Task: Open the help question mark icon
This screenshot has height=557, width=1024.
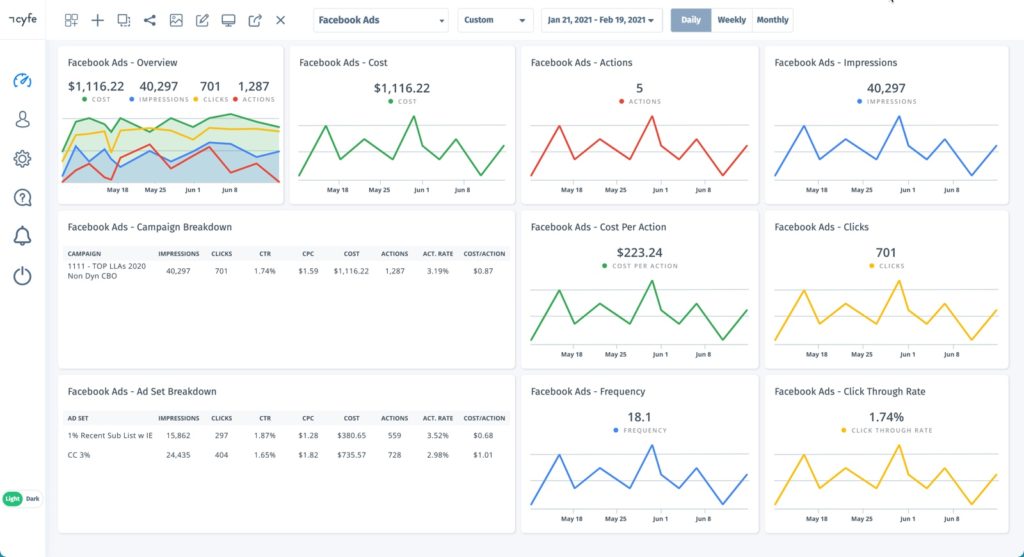Action: [x=22, y=198]
